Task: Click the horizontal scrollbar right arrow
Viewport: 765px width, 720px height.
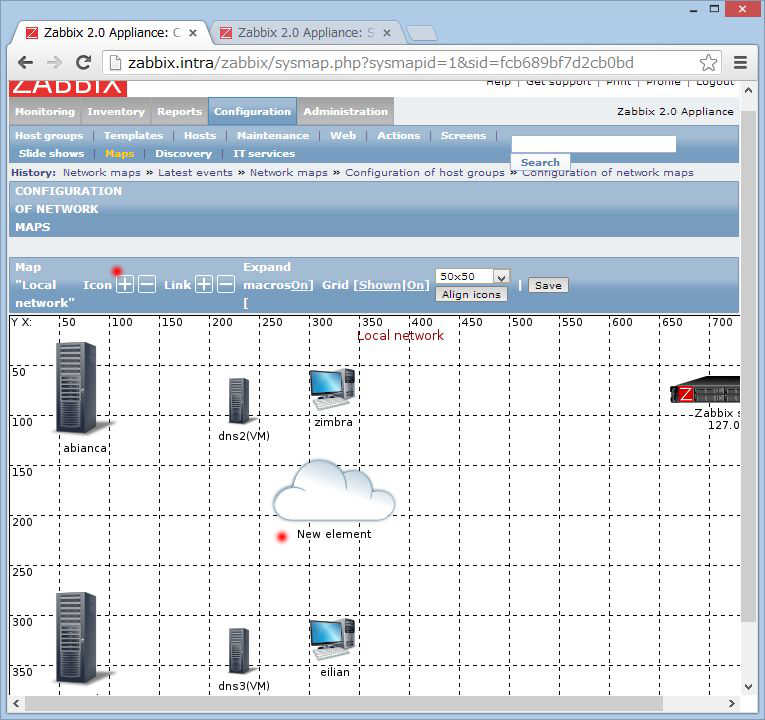Action: (x=731, y=703)
